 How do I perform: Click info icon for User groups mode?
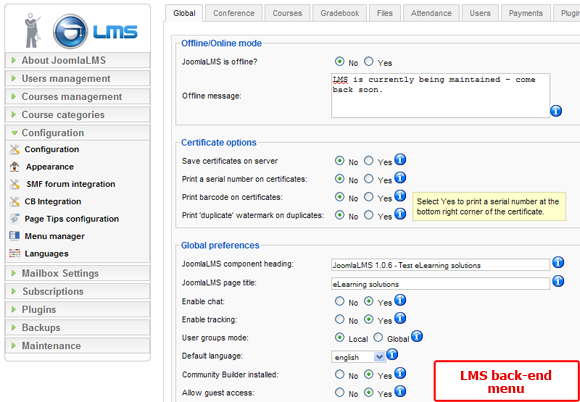417,337
